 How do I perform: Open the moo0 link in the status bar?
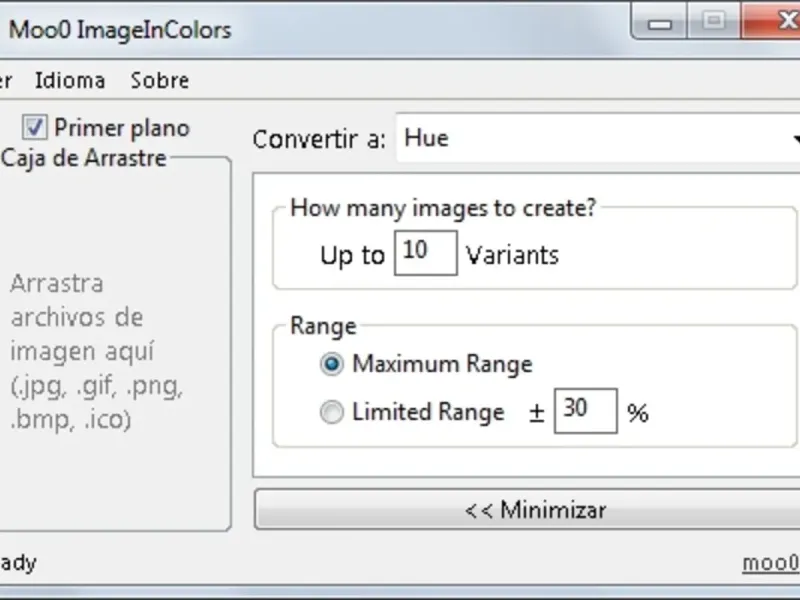click(771, 563)
